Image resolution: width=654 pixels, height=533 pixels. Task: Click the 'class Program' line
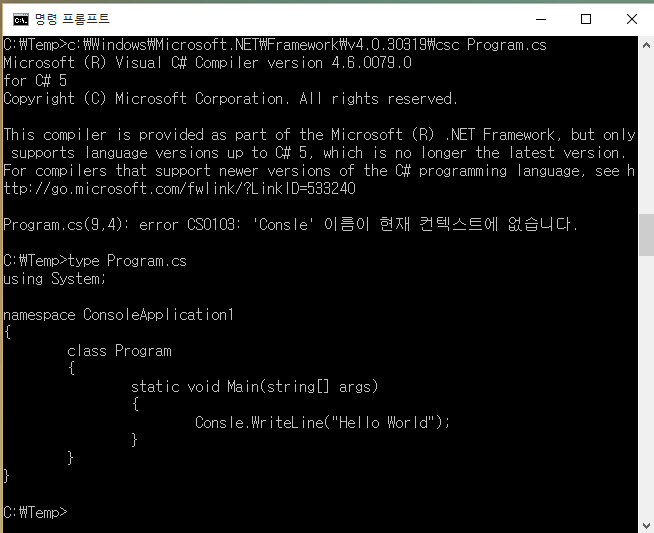[119, 351]
